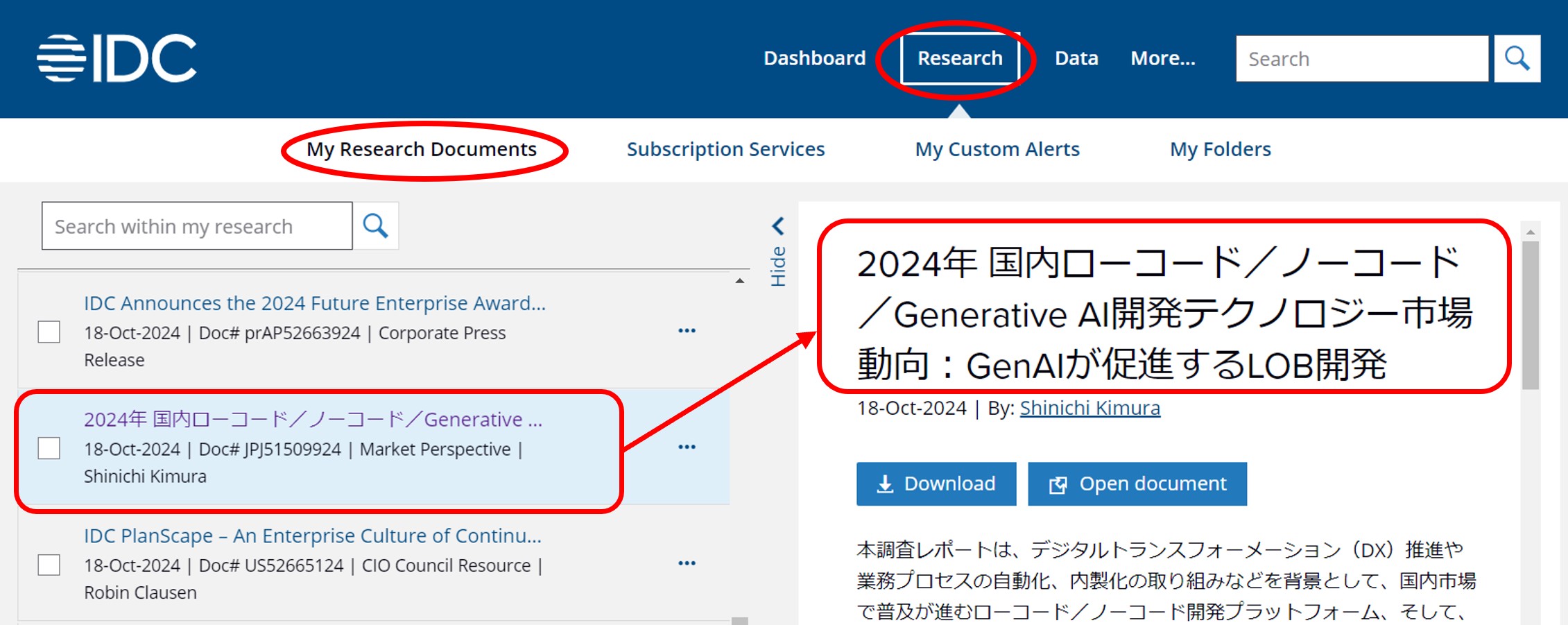
Task: Open the more options dots for IDC PlanScape row
Action: (687, 563)
